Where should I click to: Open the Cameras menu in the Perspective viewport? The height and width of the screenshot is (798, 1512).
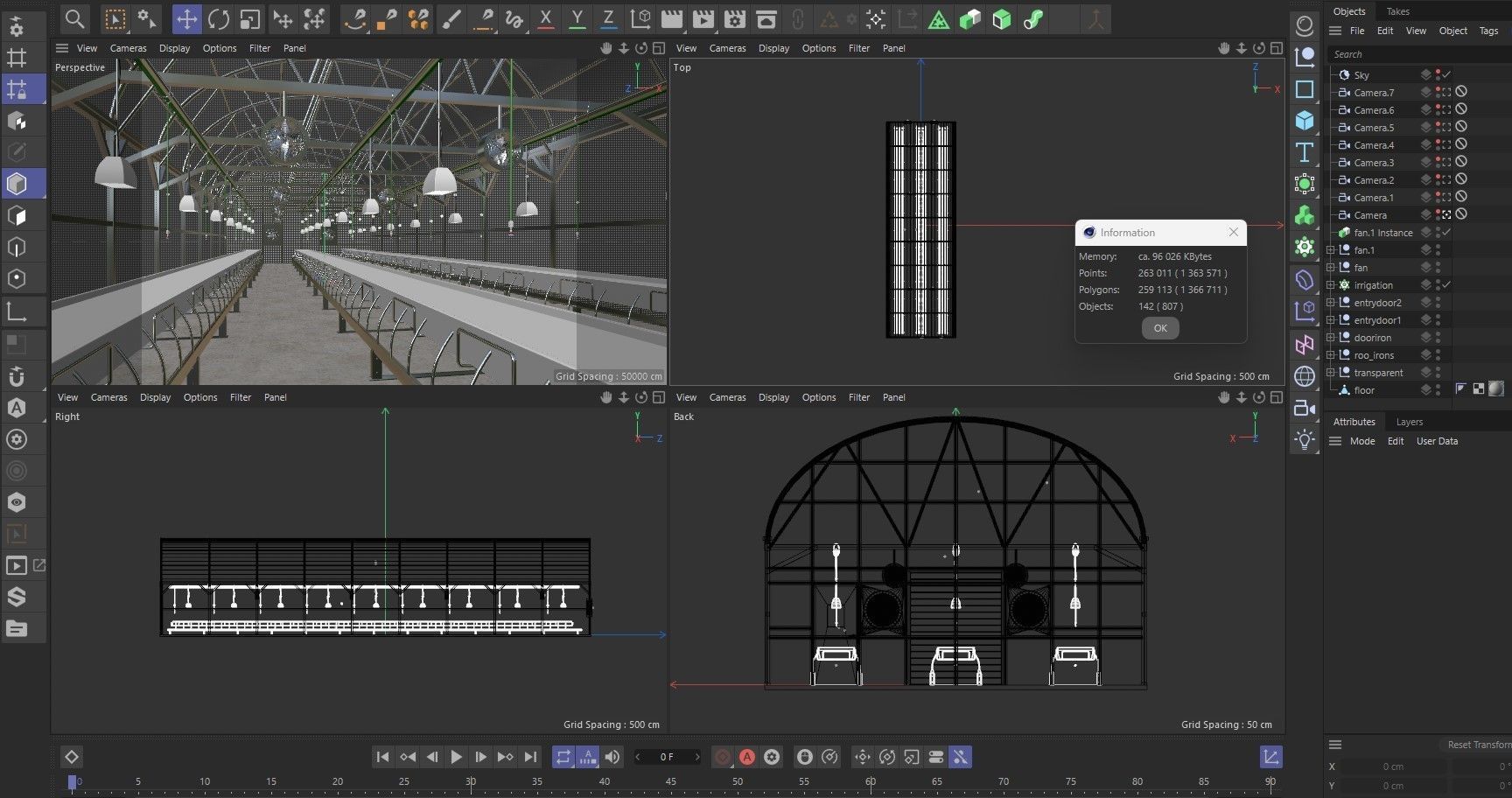coord(128,48)
